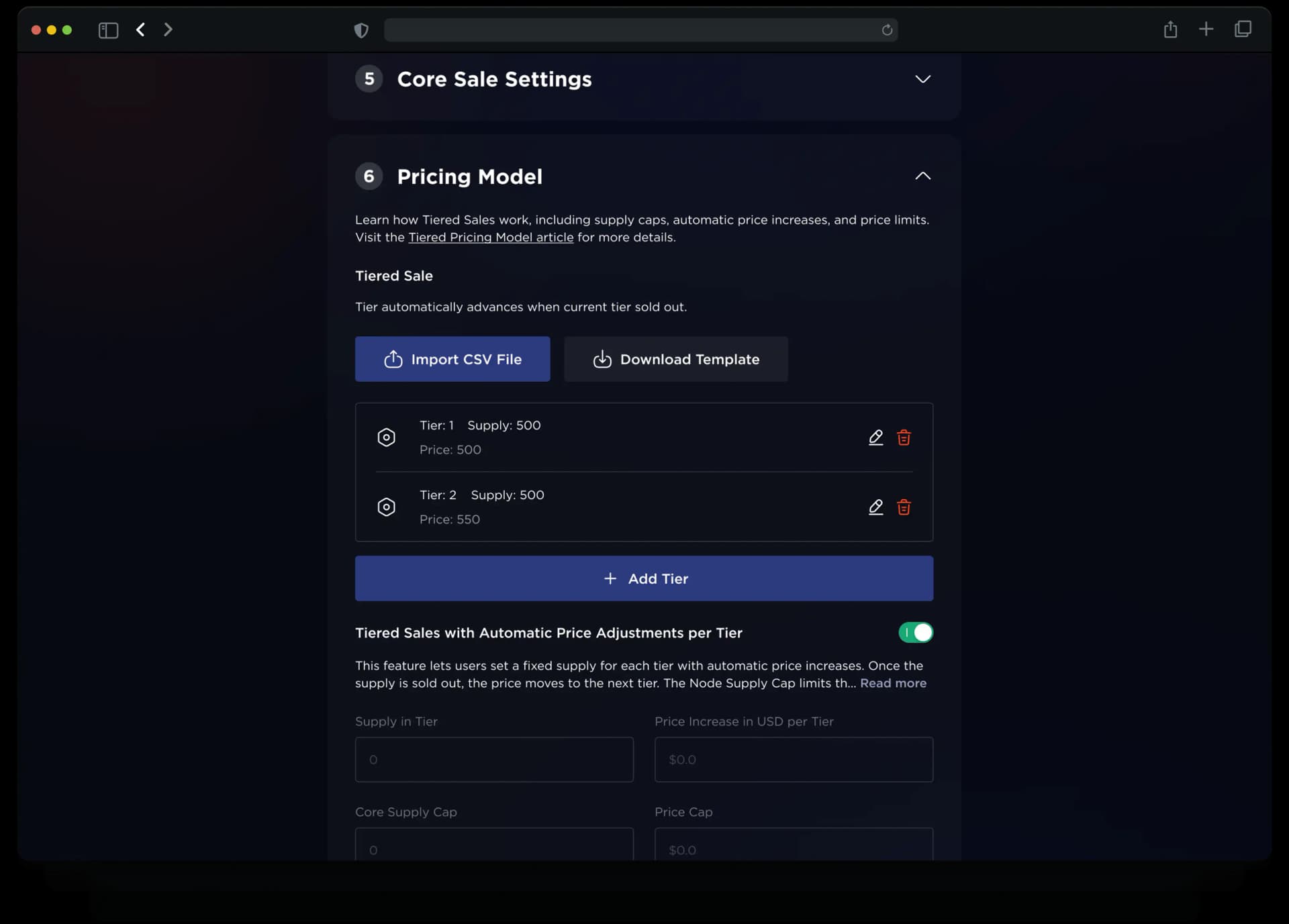Viewport: 1289px width, 924px height.
Task: Open the Tiered Pricing Model article link
Action: [x=491, y=237]
